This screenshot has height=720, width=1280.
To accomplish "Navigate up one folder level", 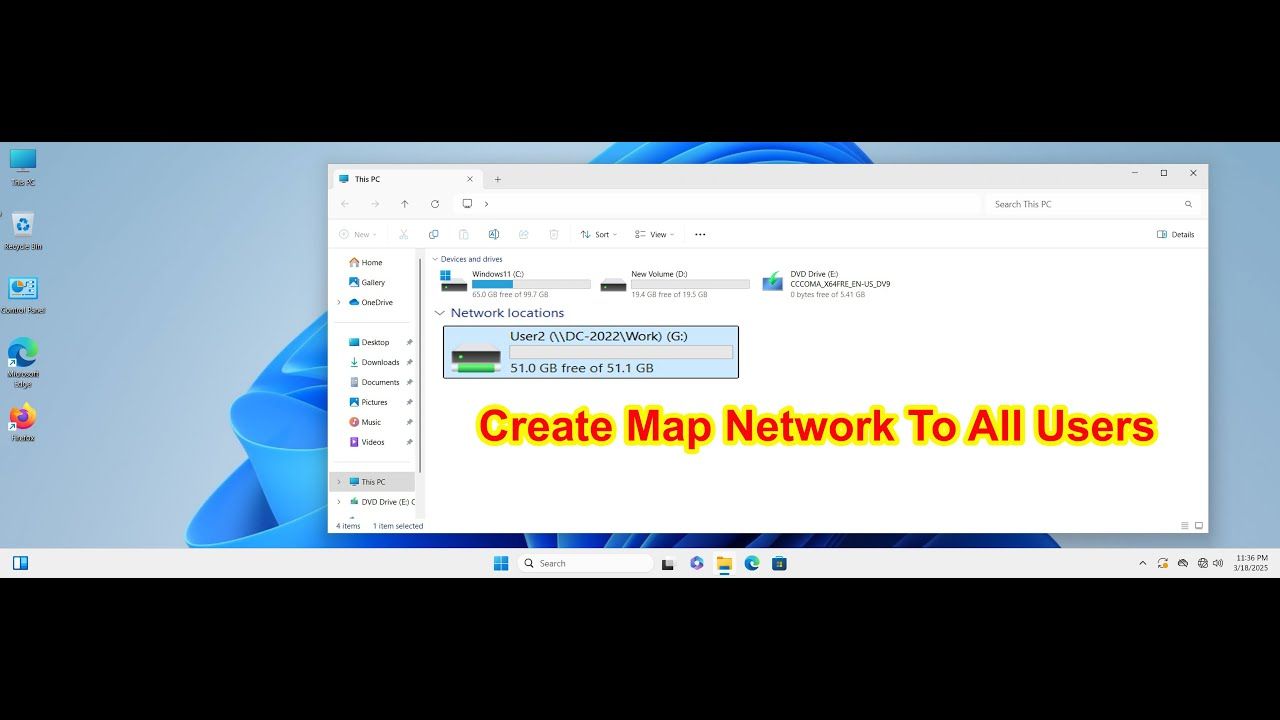I will pos(405,204).
